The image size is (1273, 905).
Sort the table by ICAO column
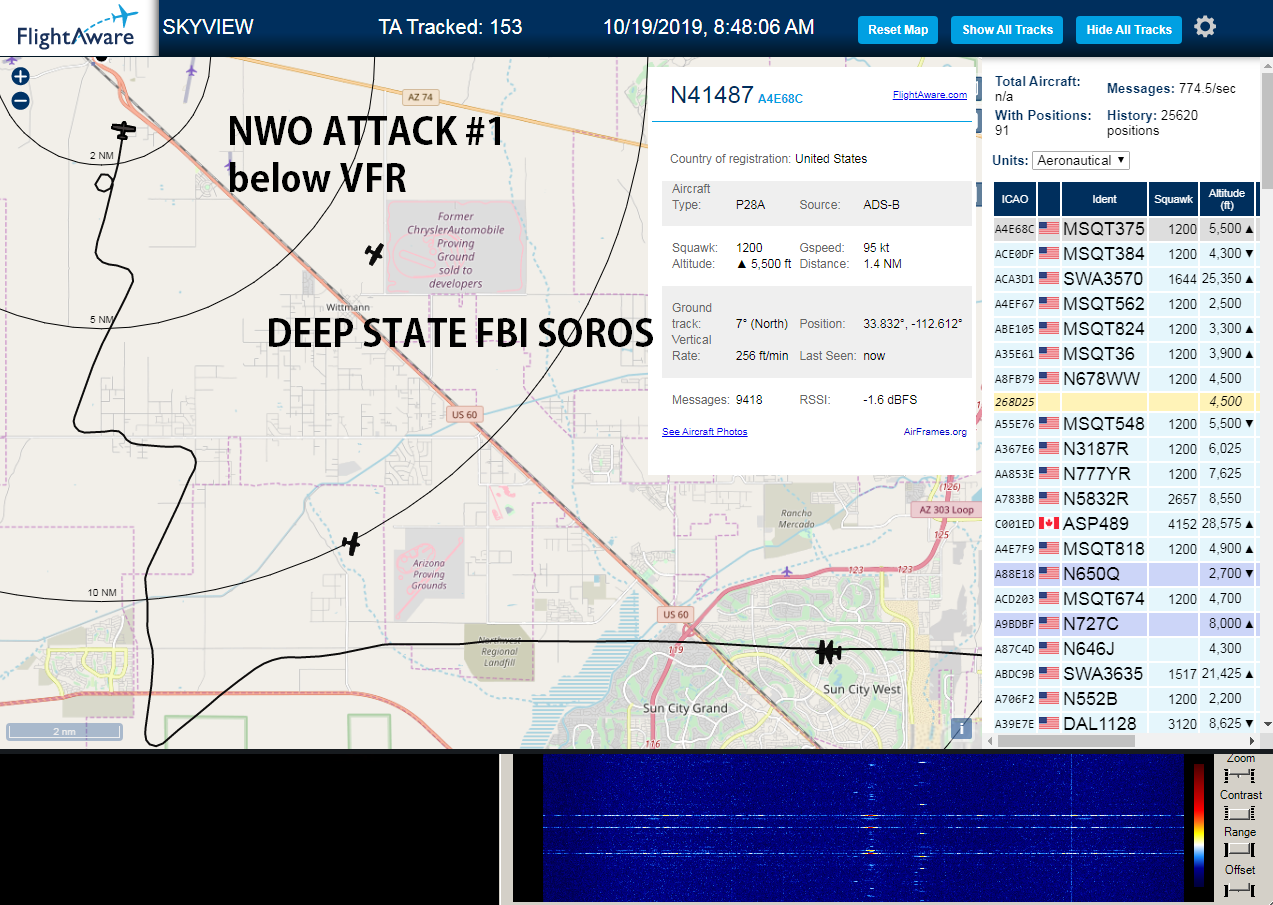[x=1015, y=199]
